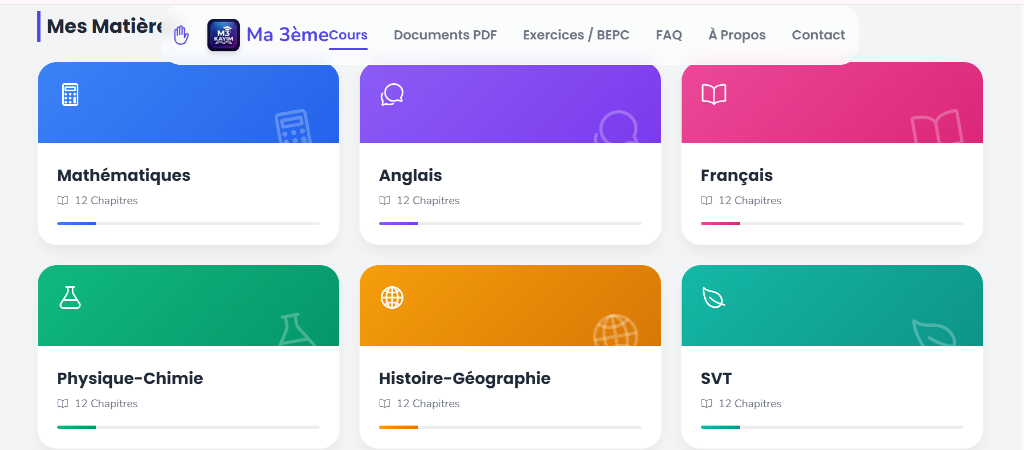Screen dimensions: 1024x450
Task: Navigate to À Propos page
Action: tap(737, 35)
